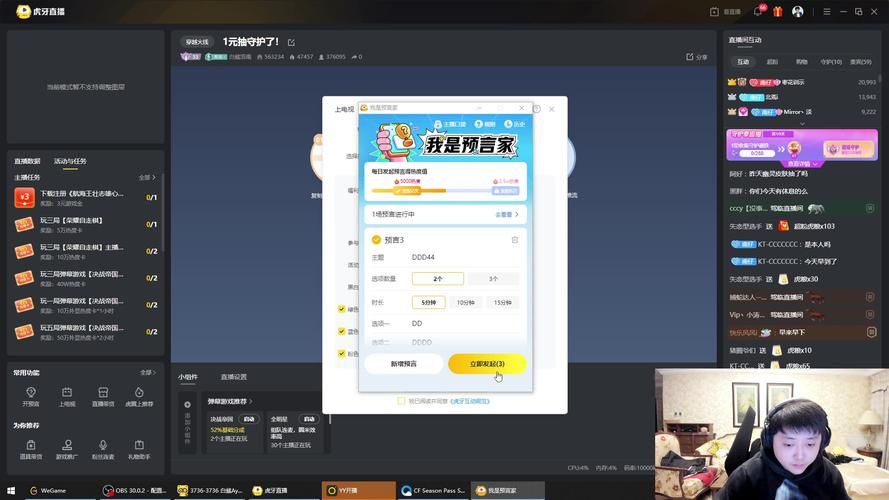Switch to the 守护(10) tab
The width and height of the screenshot is (889, 500).
click(831, 61)
